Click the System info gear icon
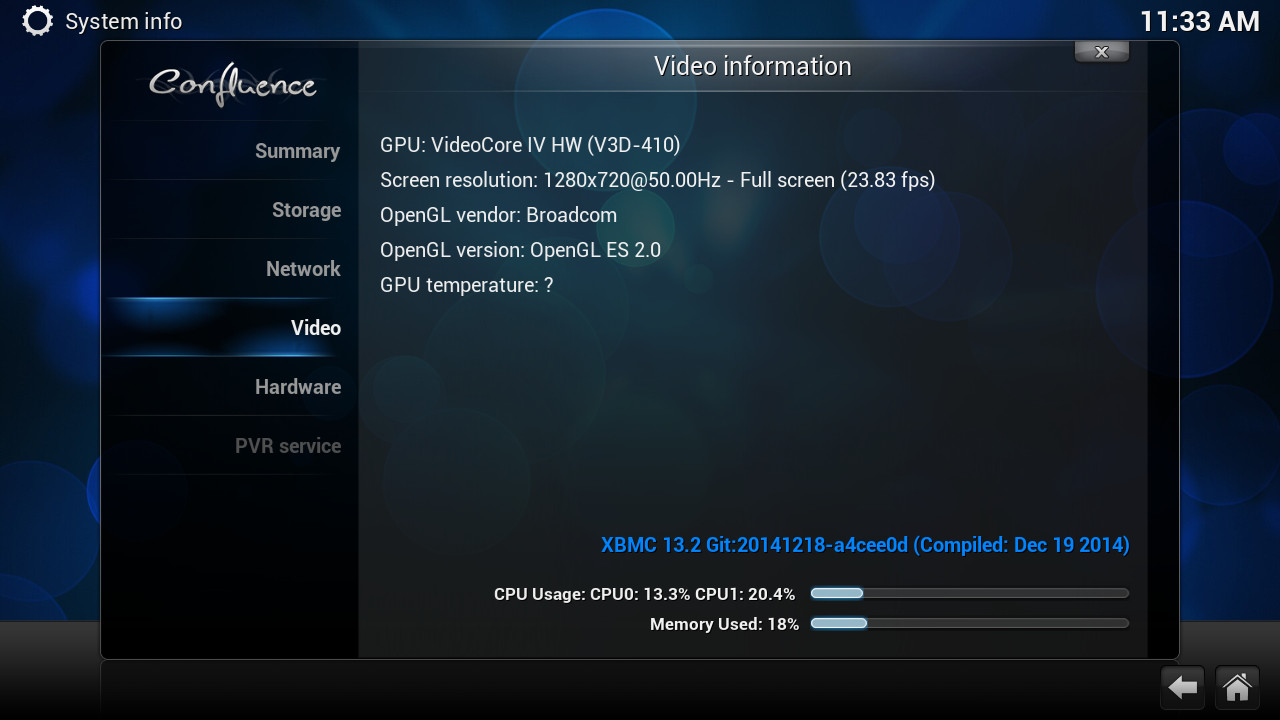 [x=37, y=21]
